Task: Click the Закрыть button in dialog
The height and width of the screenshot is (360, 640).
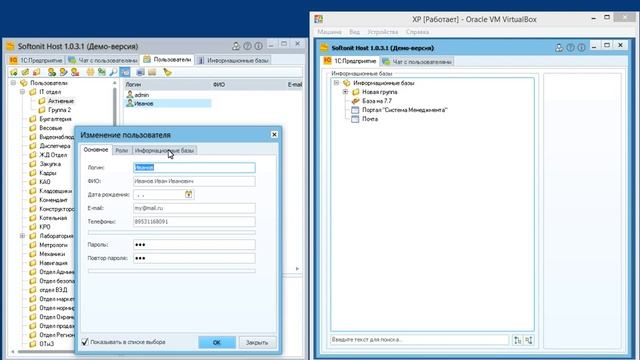Action: 257,342
